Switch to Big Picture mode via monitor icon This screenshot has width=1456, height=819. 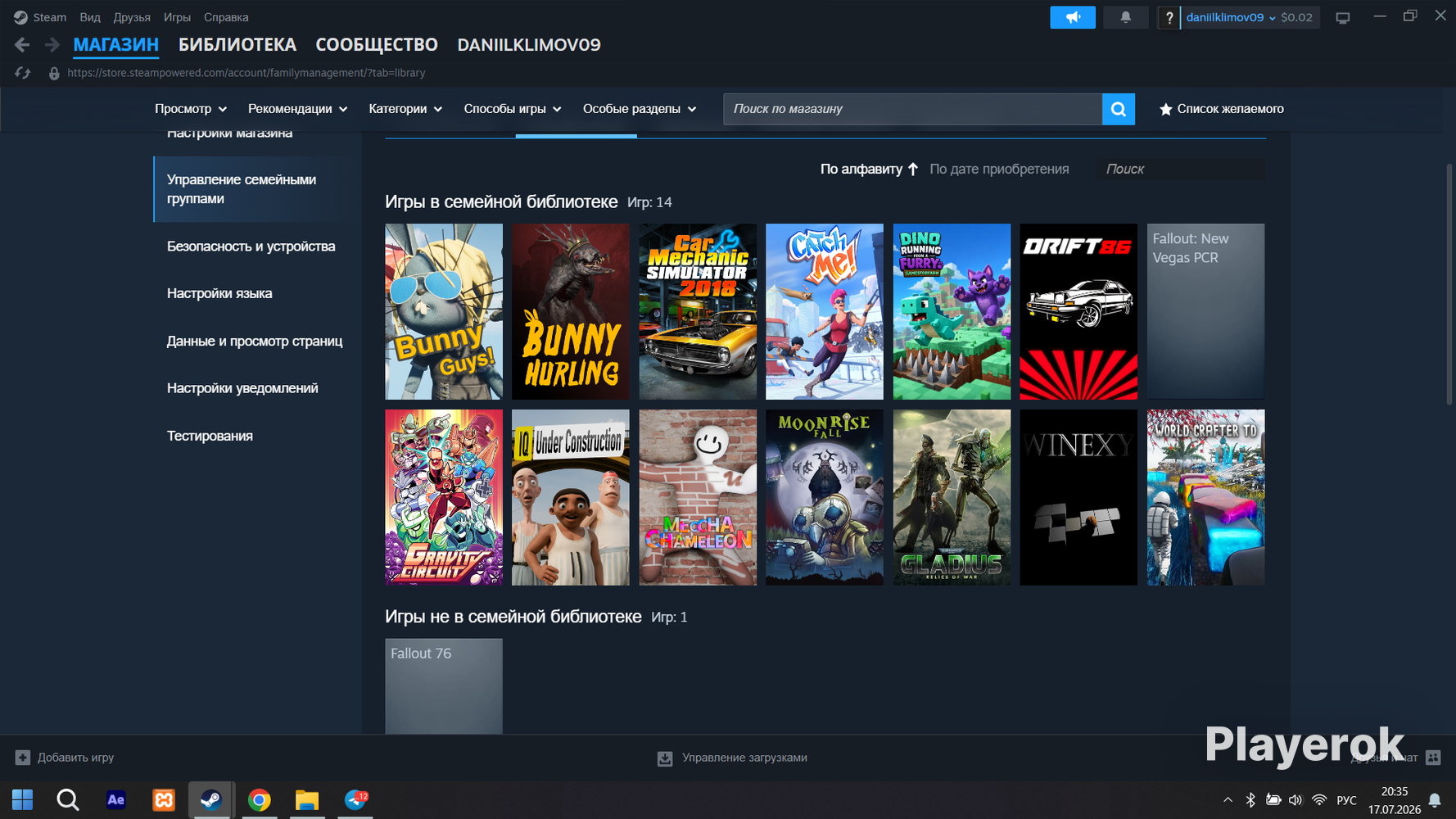[1343, 17]
